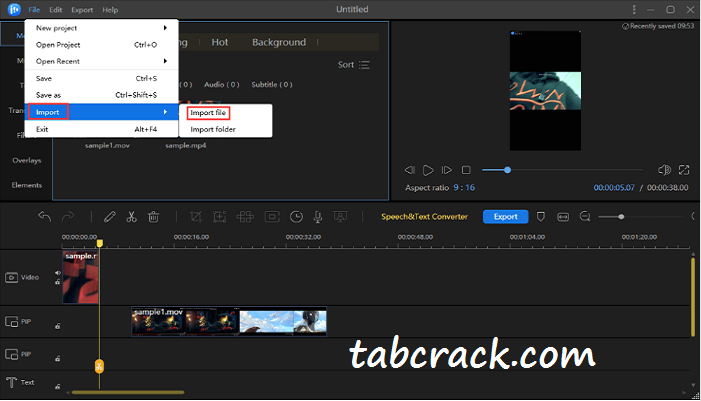Expand the Open Recent submenu arrow
The height and width of the screenshot is (401, 701).
(x=165, y=61)
